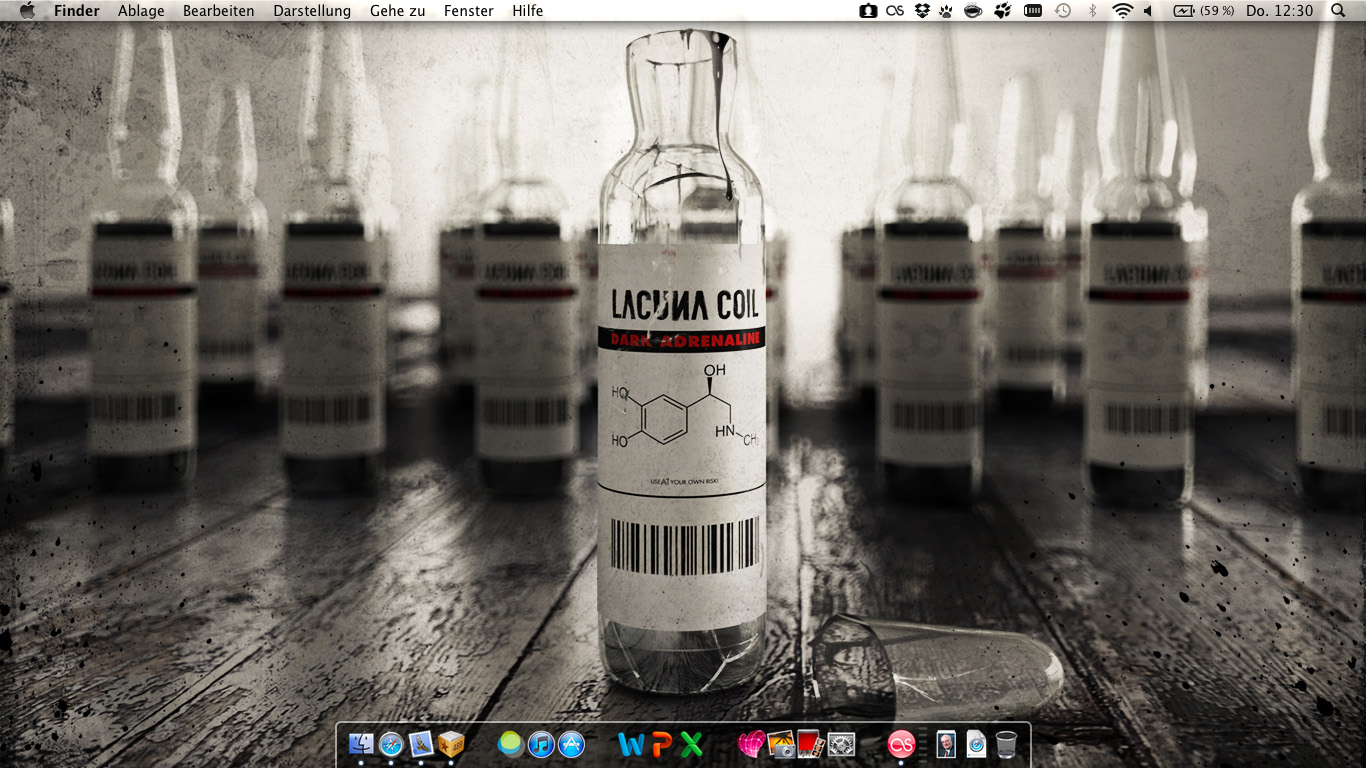The height and width of the screenshot is (768, 1366).
Task: Click the paw icon right of coffee cup
Action: coord(1001,11)
